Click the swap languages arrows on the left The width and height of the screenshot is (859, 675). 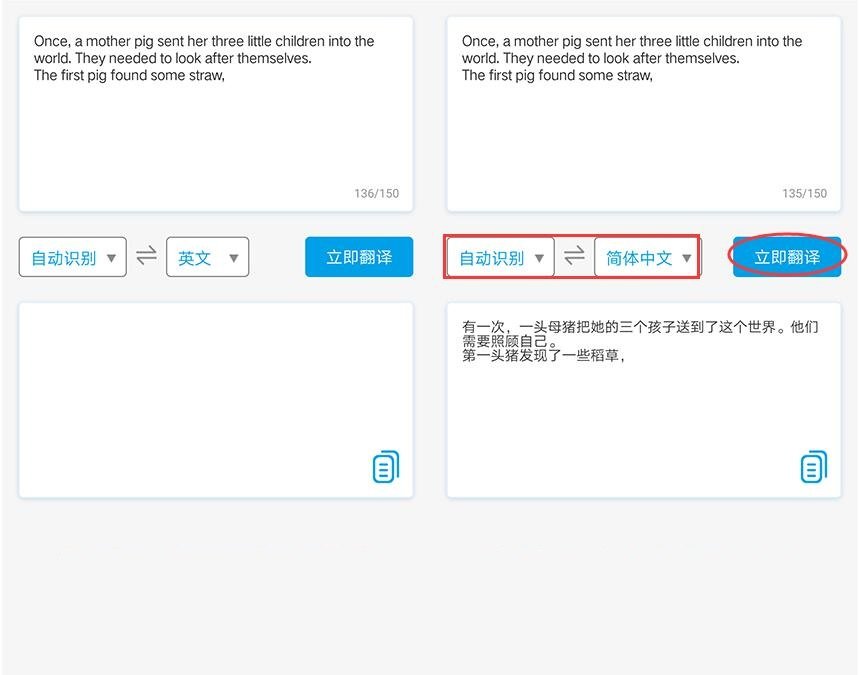click(x=146, y=256)
